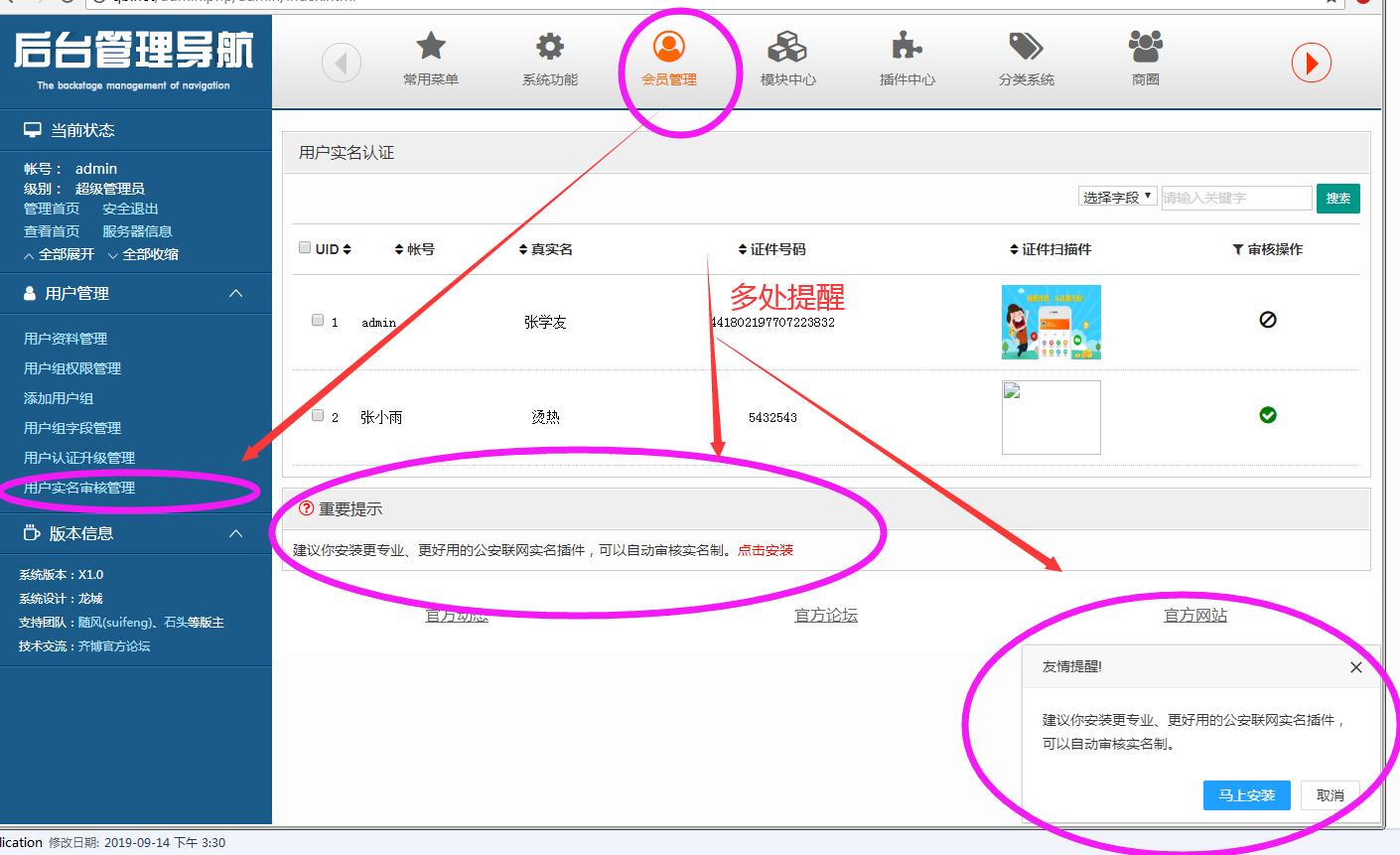
Task: Open 商圈 group icon
Action: coord(1145,48)
